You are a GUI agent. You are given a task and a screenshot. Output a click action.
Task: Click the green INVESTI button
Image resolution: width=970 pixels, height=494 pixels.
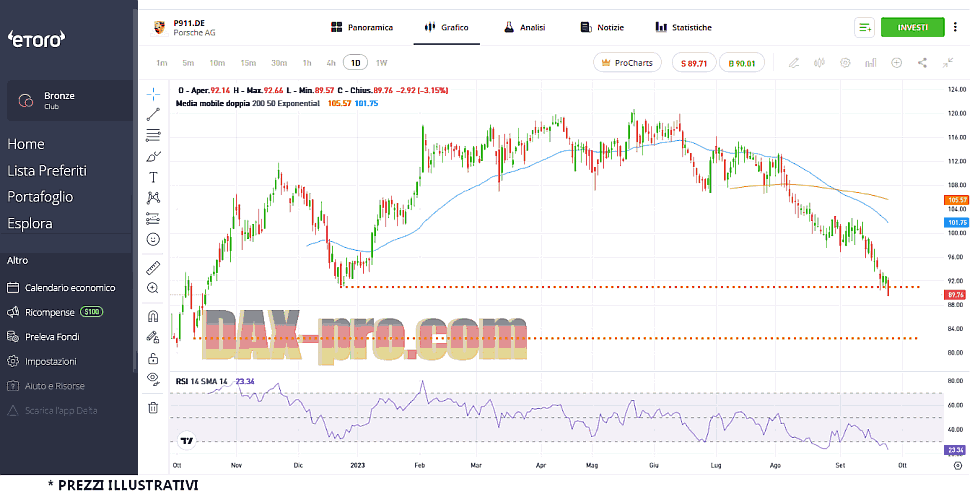click(x=912, y=27)
